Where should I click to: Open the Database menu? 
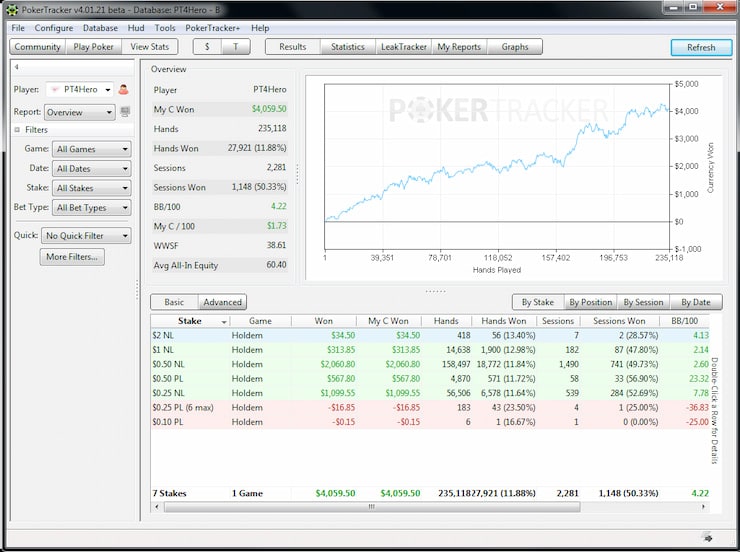100,28
